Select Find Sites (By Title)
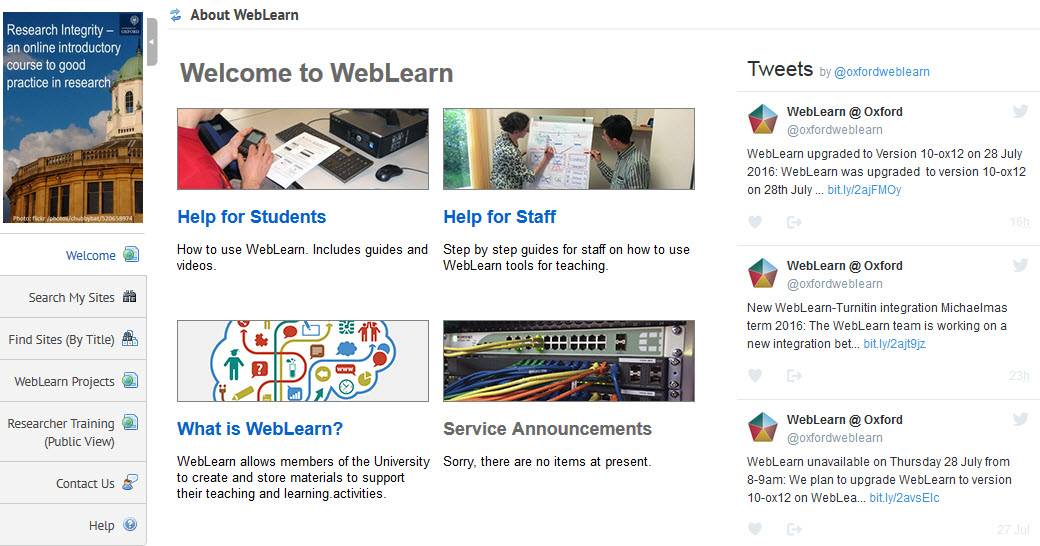 click(62, 339)
